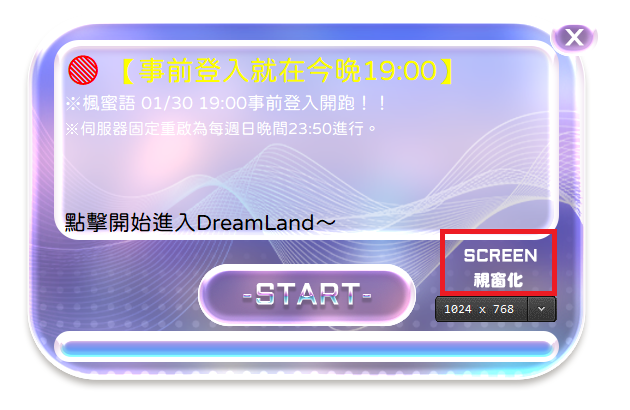This screenshot has height=410, width=630.
Task: Click the blue loading progress bar
Action: pos(307,348)
